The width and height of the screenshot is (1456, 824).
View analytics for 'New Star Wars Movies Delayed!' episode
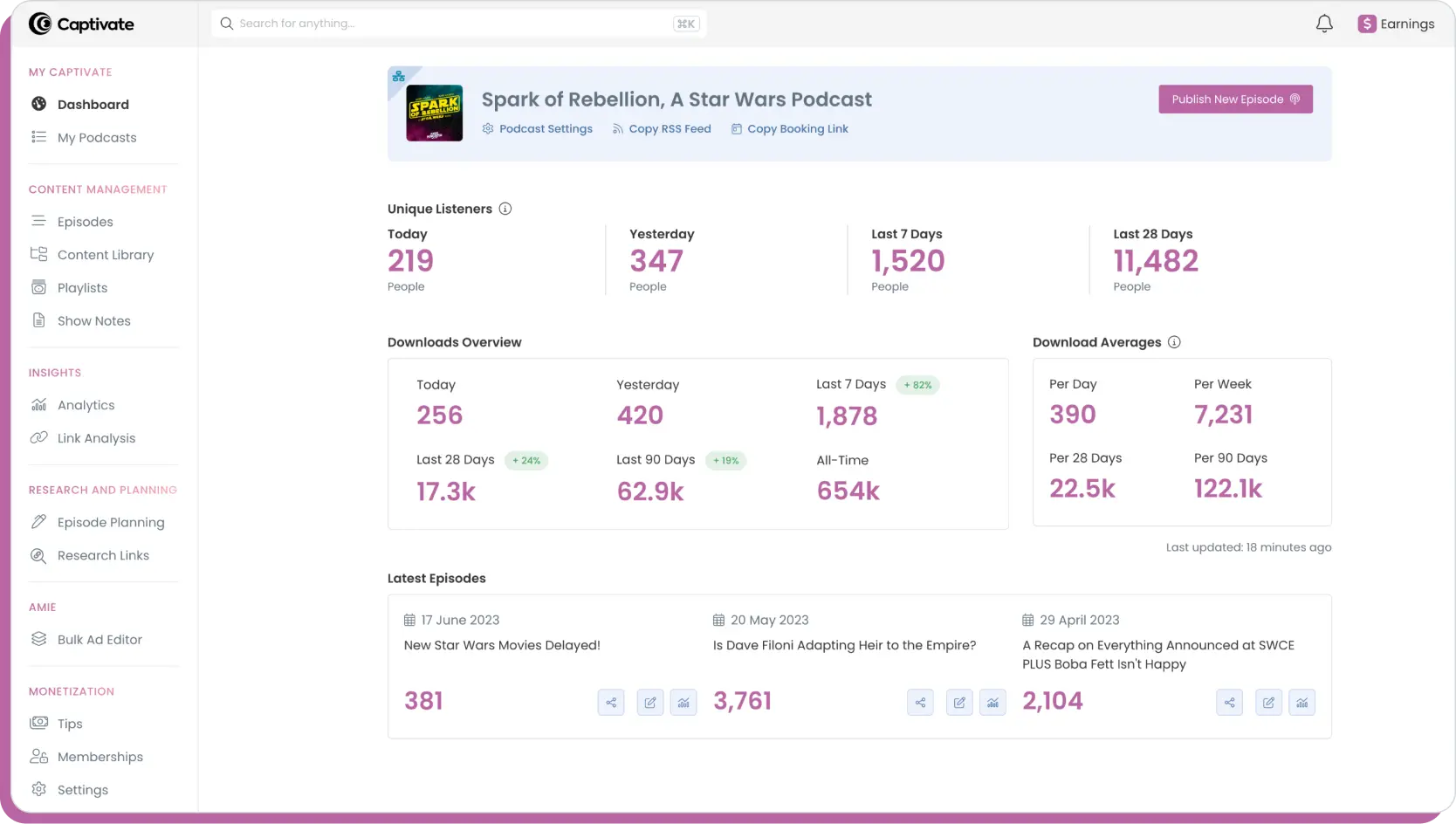point(683,702)
